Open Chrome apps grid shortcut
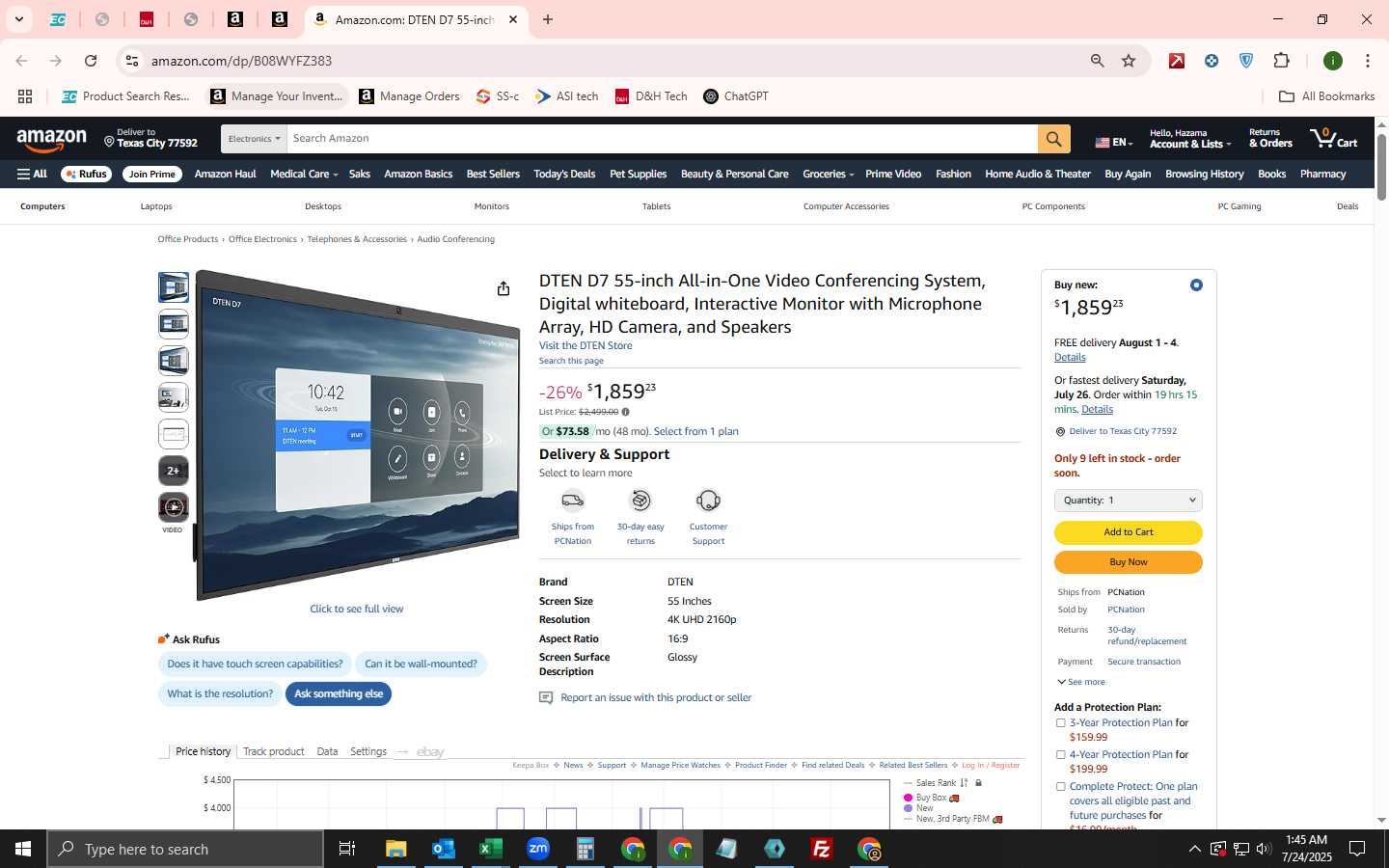 pyautogui.click(x=25, y=96)
